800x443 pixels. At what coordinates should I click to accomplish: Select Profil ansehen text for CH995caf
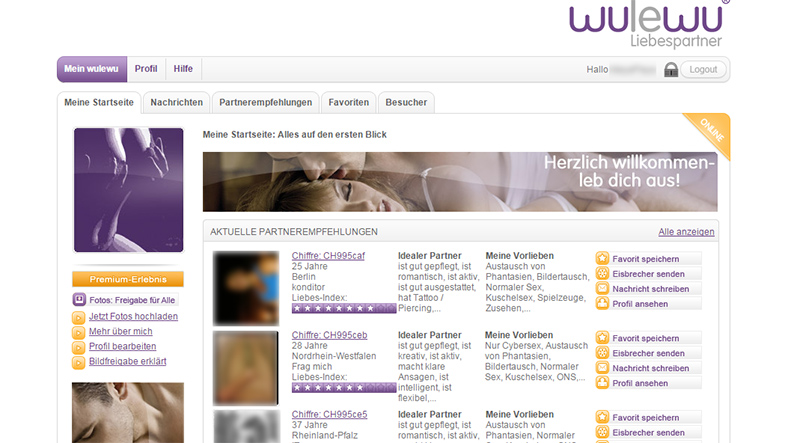point(640,304)
